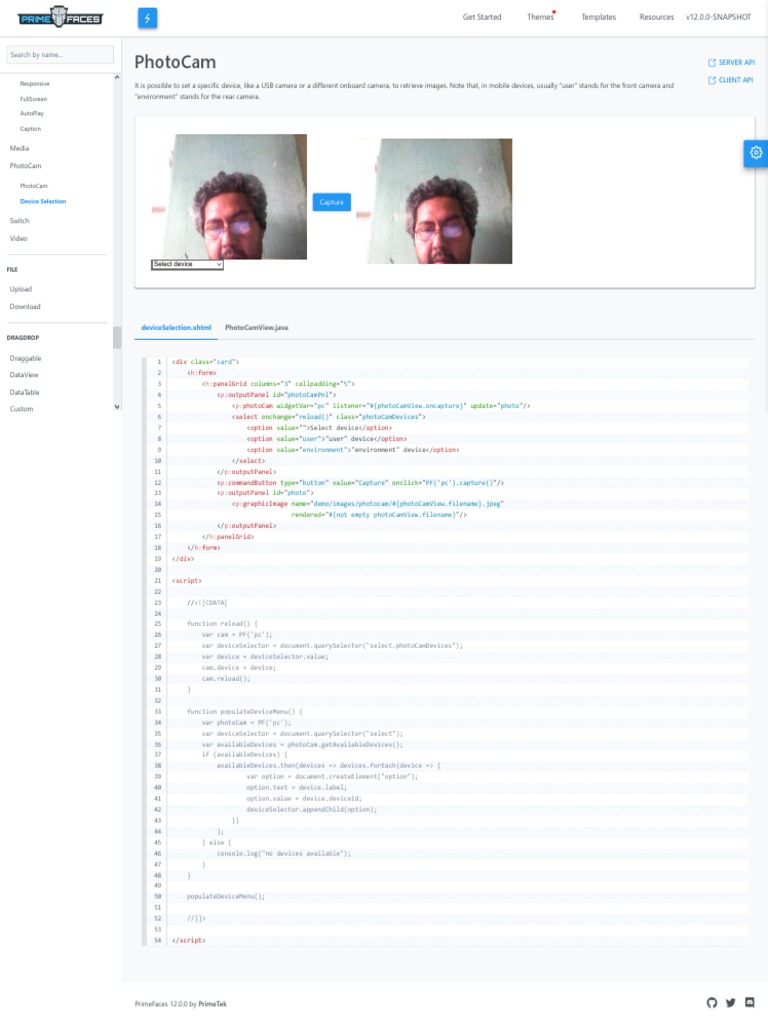Click sidebar scroll up arrow
The image size is (768, 1024).
coord(117,77)
